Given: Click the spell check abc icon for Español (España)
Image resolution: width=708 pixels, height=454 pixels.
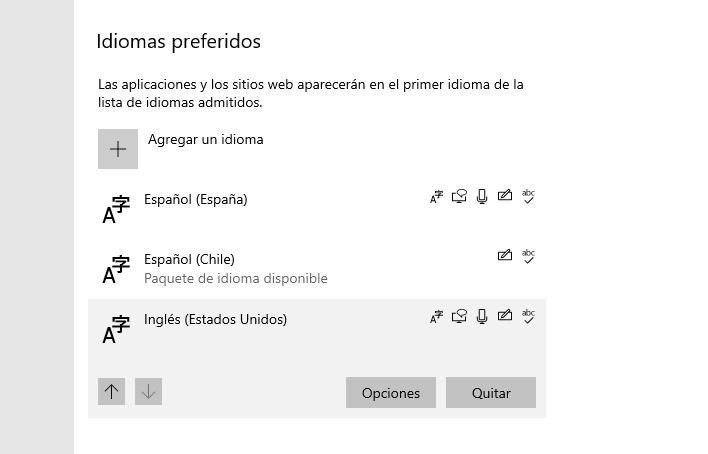Looking at the screenshot, I should pyautogui.click(x=528, y=197).
